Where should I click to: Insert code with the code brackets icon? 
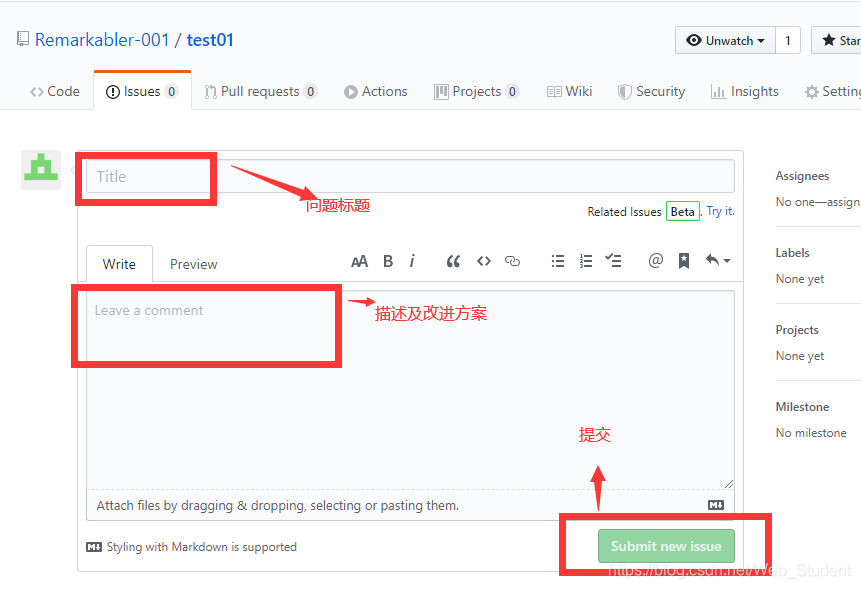point(484,261)
